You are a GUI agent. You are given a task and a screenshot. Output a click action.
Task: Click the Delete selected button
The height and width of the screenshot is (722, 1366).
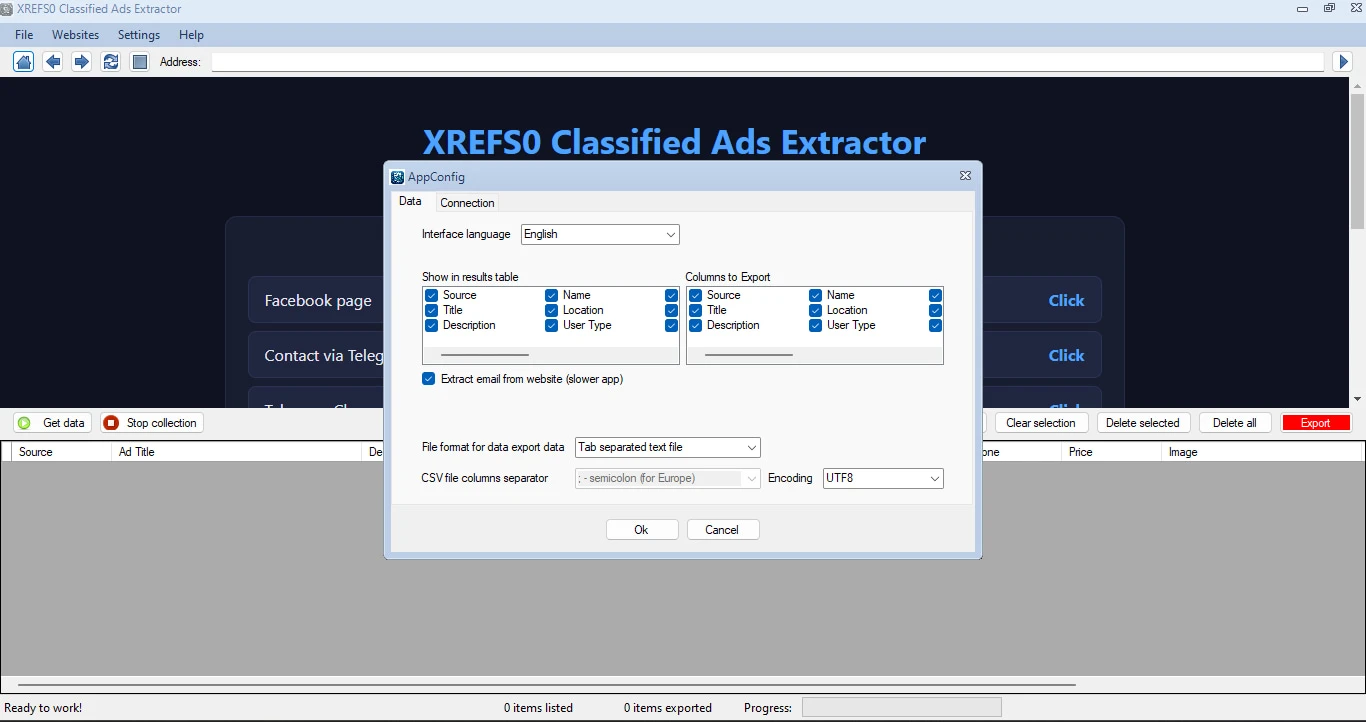(1144, 423)
